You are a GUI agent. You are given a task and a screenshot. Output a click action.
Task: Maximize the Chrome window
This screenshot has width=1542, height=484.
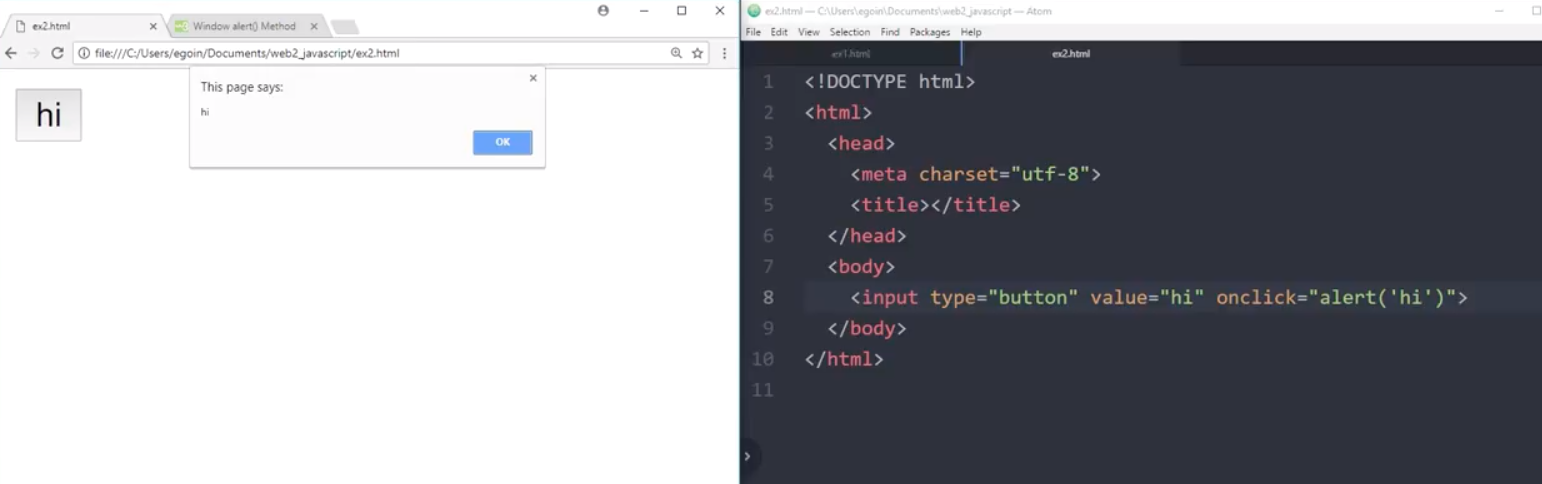[682, 10]
